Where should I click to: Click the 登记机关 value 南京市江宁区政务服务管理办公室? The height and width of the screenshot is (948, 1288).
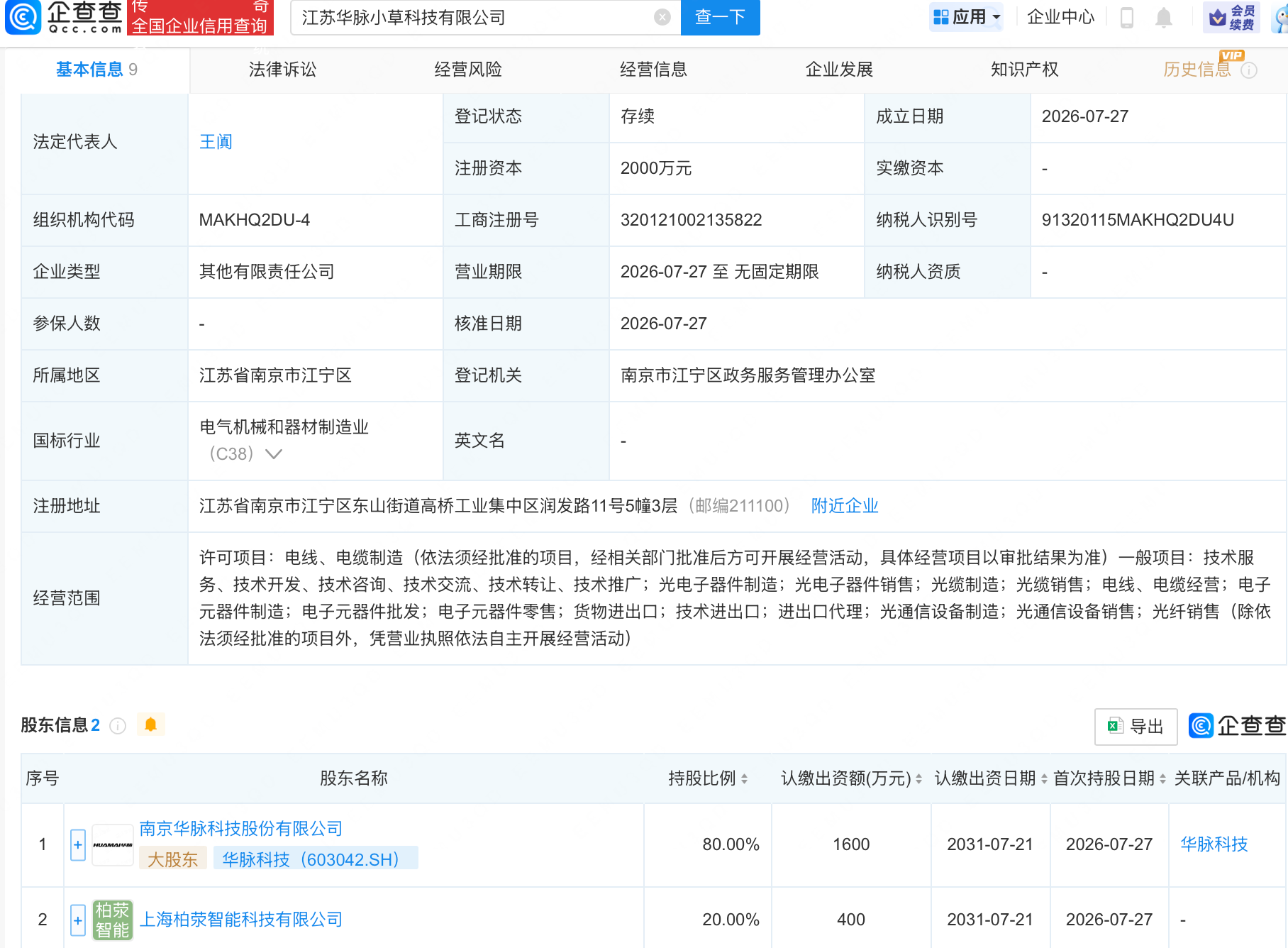tap(748, 375)
